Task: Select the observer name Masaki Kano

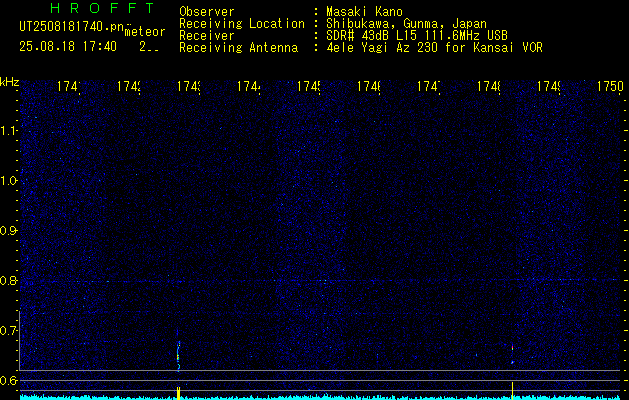Action: (365, 12)
